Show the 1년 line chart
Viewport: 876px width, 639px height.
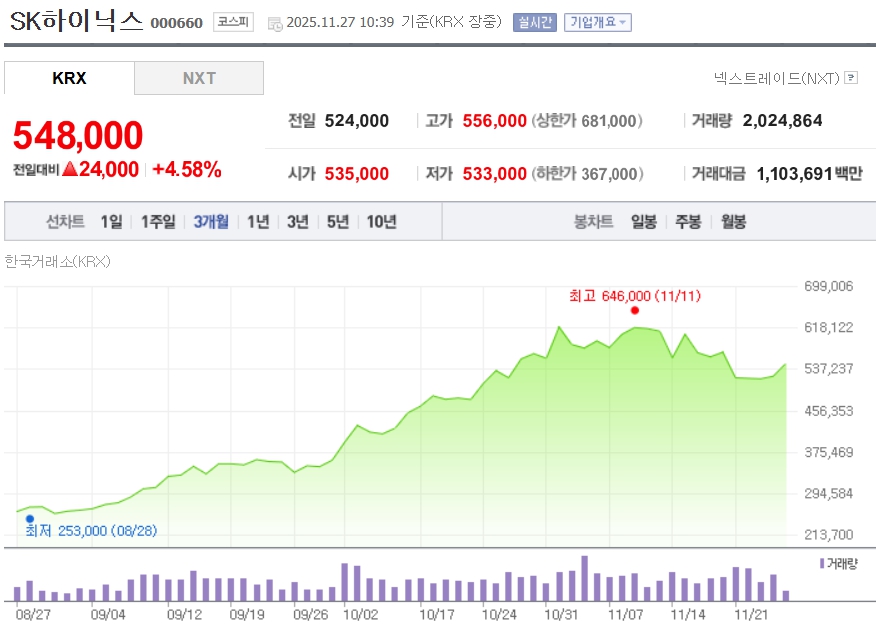258,222
